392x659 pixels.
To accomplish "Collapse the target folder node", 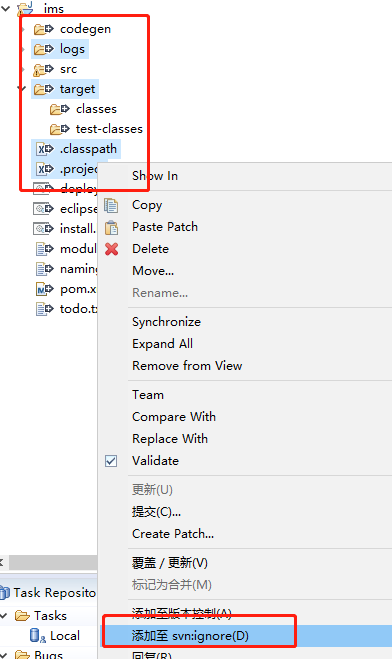I will tap(22, 88).
